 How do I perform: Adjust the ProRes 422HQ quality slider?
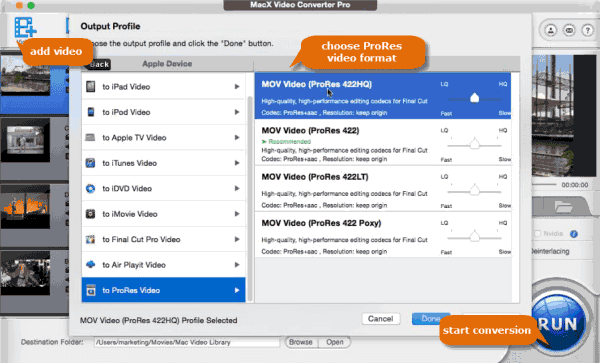[x=474, y=98]
